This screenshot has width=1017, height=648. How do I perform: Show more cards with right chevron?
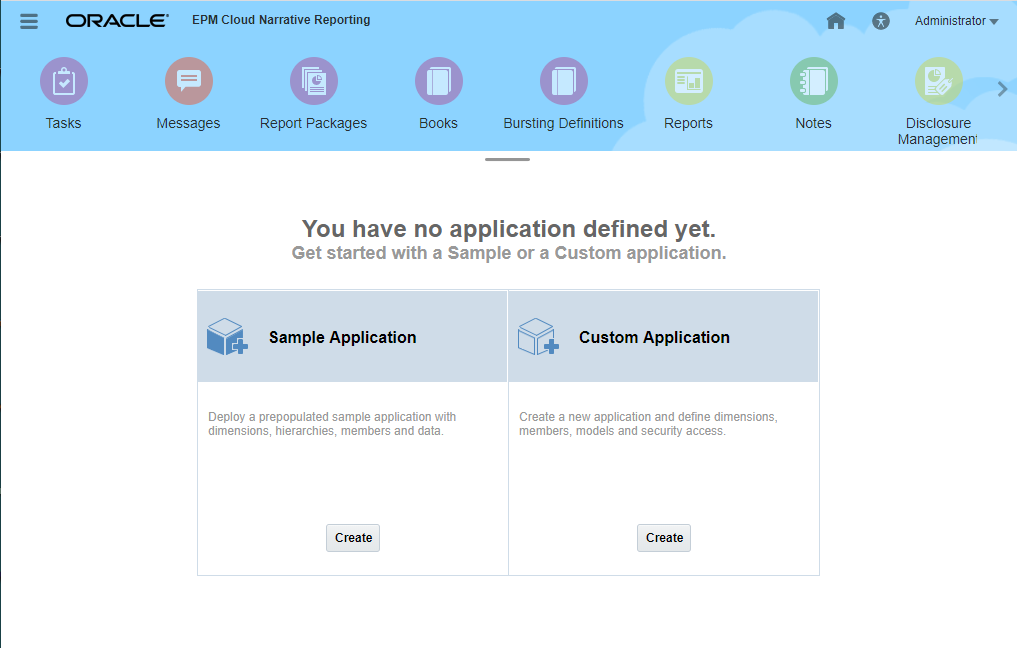point(1002,89)
